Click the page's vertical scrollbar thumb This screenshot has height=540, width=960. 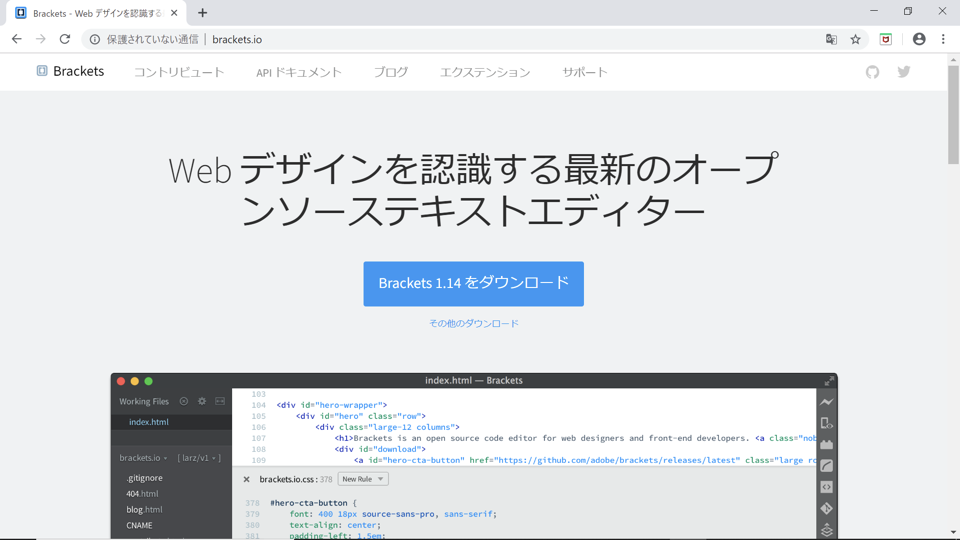click(x=953, y=114)
